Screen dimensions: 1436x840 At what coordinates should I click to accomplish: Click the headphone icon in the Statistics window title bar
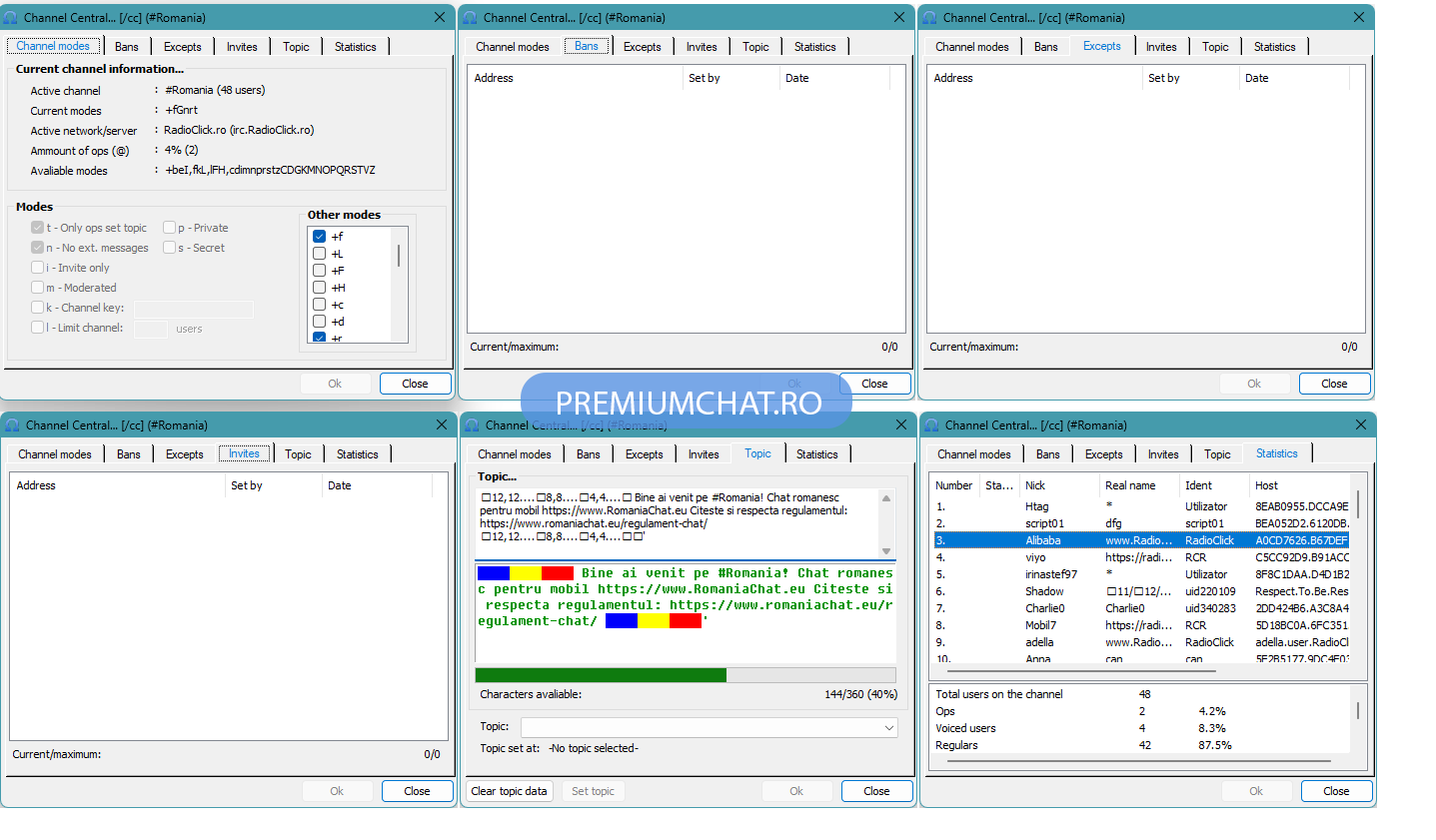(x=931, y=425)
